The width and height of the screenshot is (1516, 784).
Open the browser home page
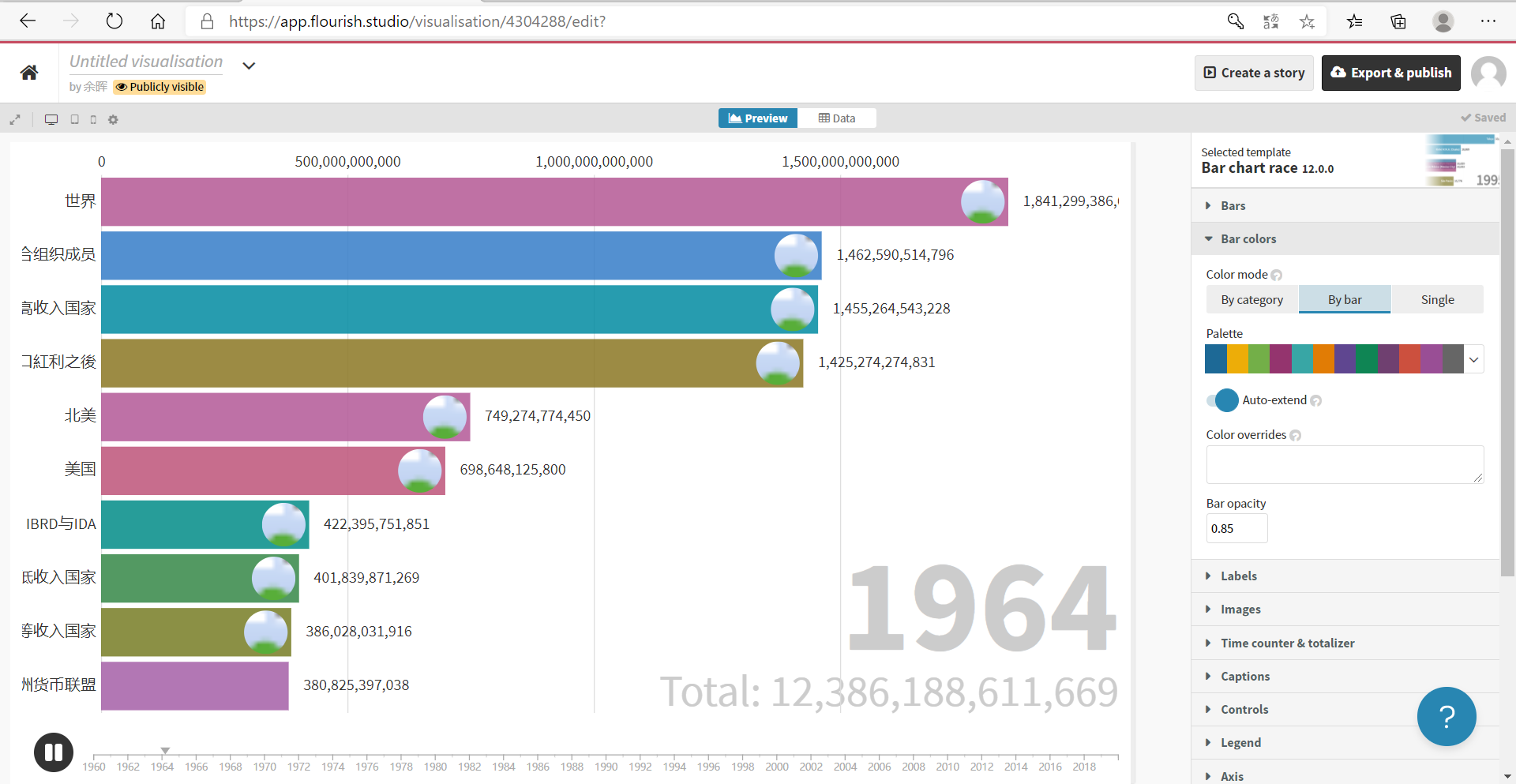158,21
